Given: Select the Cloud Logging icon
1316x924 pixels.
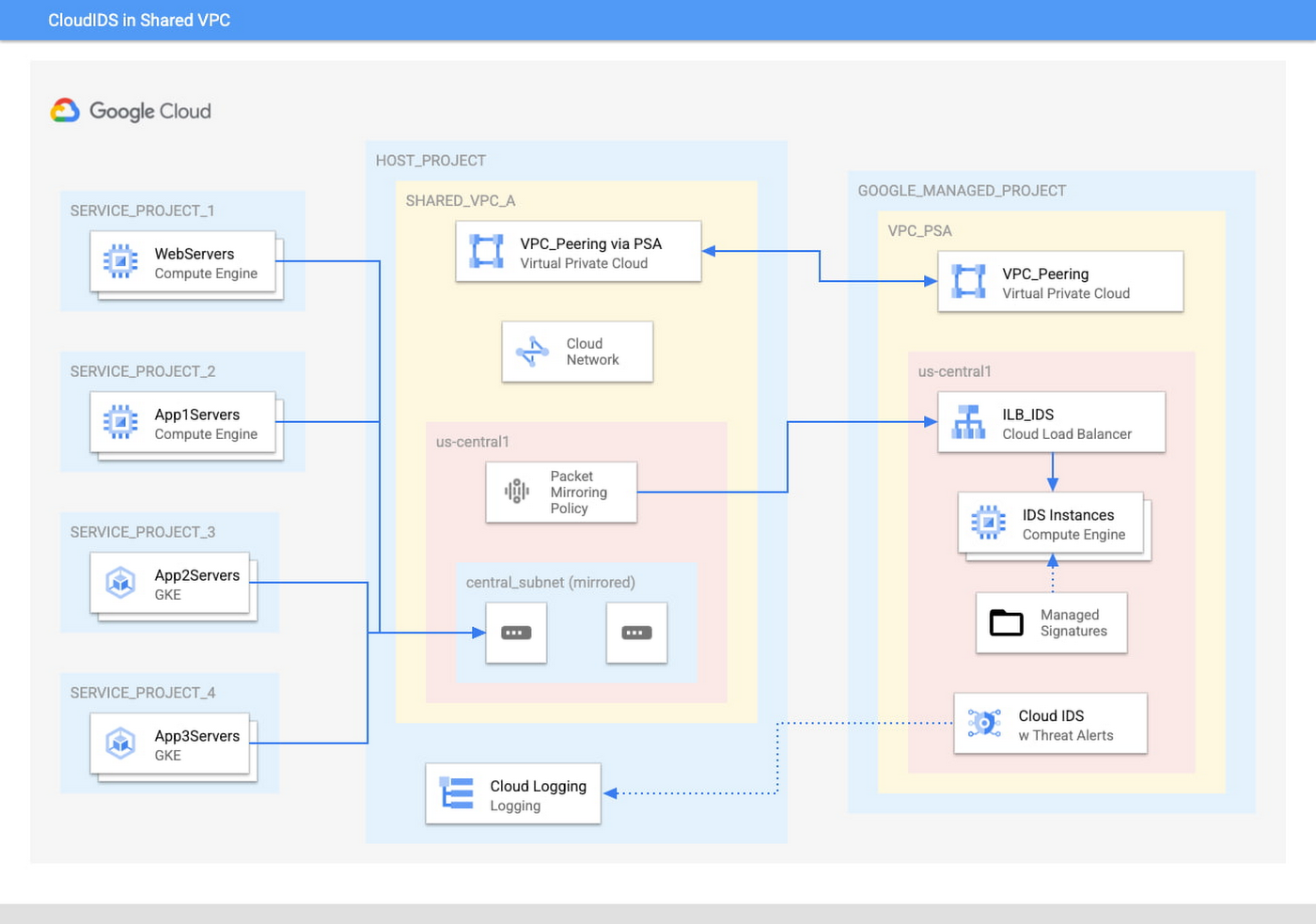Looking at the screenshot, I should tap(457, 793).
